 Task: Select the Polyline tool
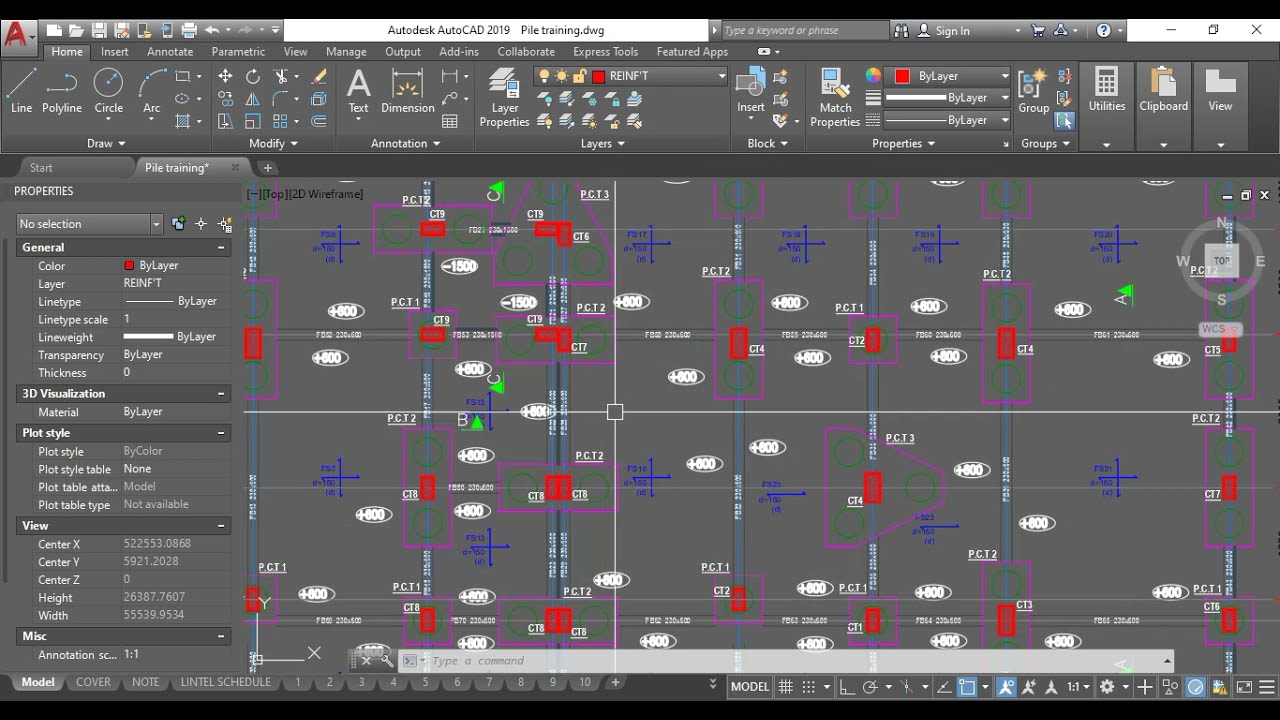click(62, 90)
